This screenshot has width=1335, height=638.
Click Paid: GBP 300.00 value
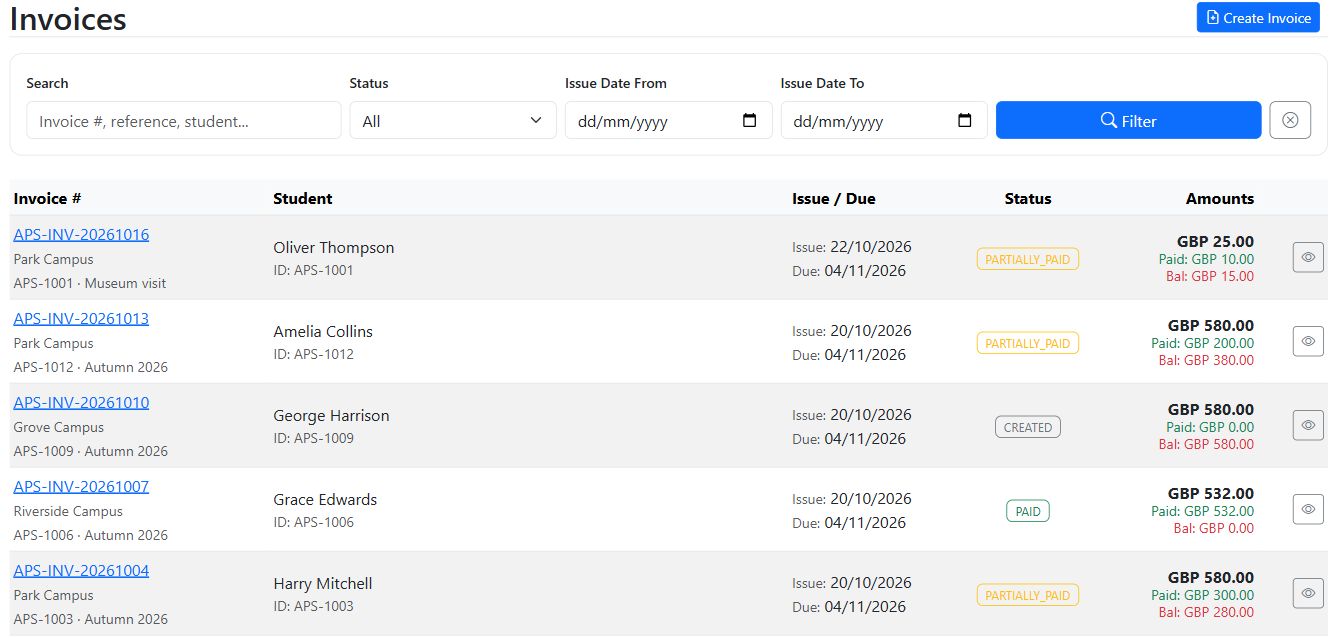pos(1202,595)
